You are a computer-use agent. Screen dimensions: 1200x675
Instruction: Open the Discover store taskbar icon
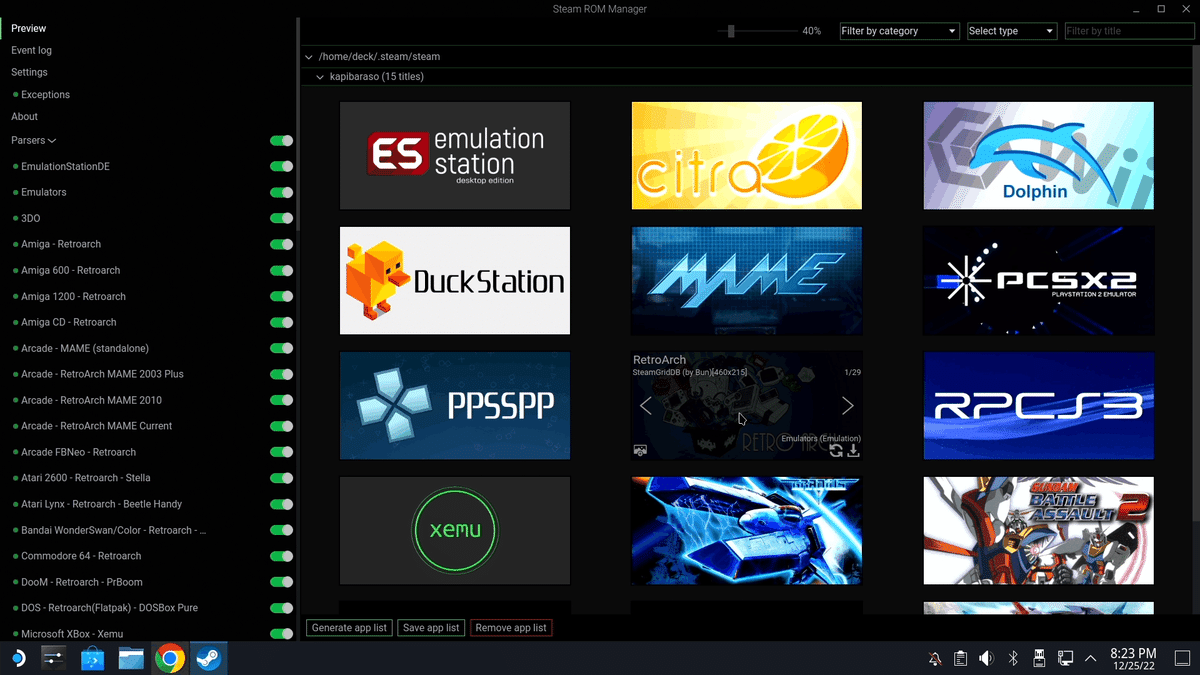[92, 658]
